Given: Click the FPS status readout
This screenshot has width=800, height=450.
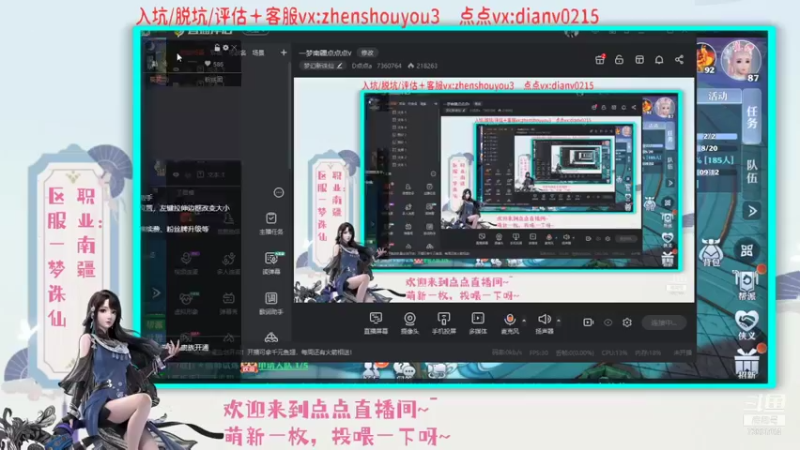Looking at the screenshot, I should 539,353.
